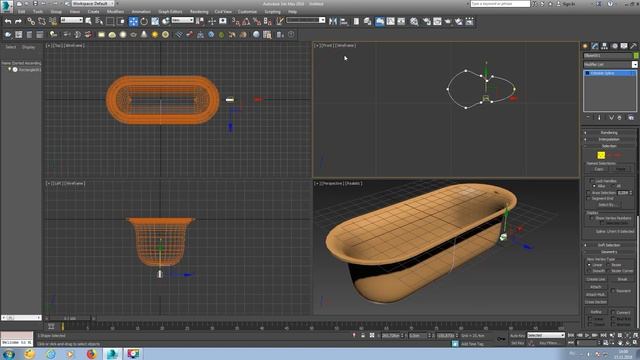Image resolution: width=640 pixels, height=360 pixels.
Task: Switch to the Utilities hammer panel tab
Action: [x=634, y=46]
